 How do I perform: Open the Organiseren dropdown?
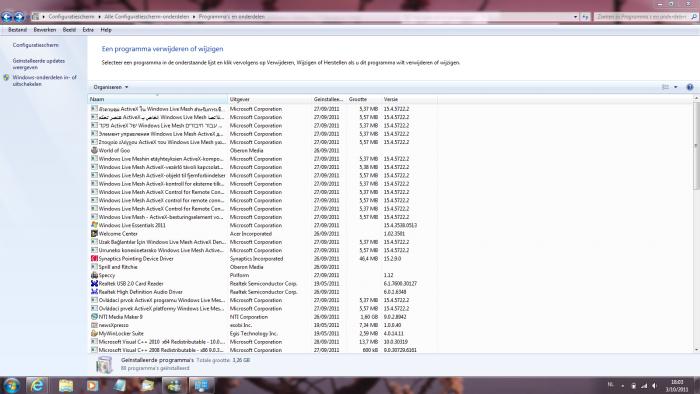tap(111, 87)
